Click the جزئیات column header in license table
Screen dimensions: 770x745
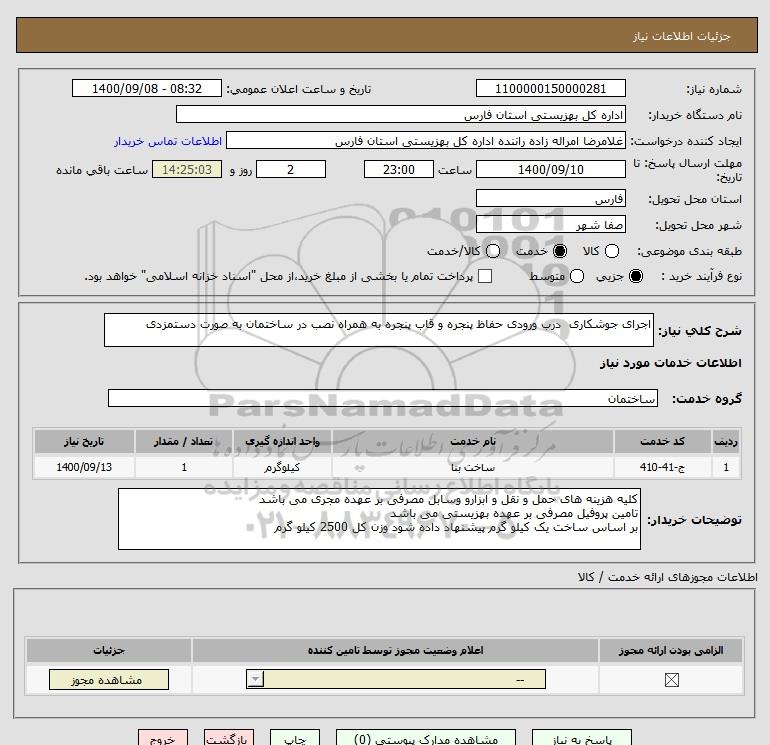point(109,650)
